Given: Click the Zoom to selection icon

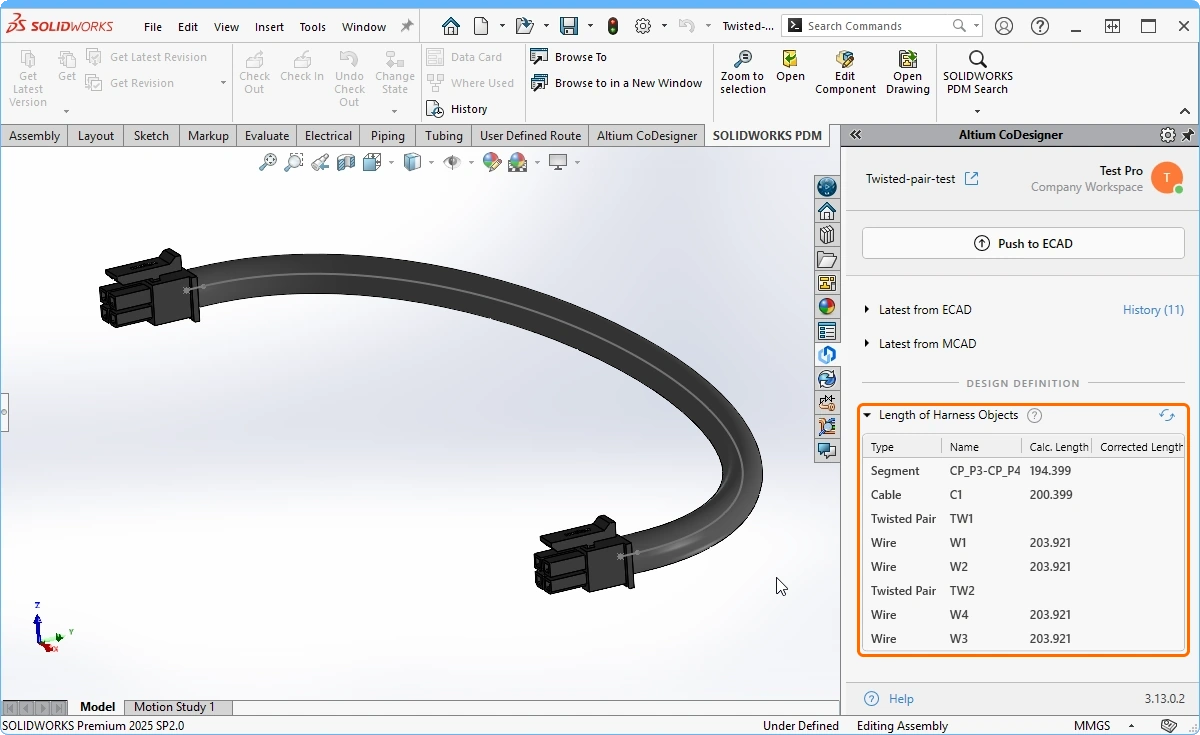Looking at the screenshot, I should pos(742,60).
